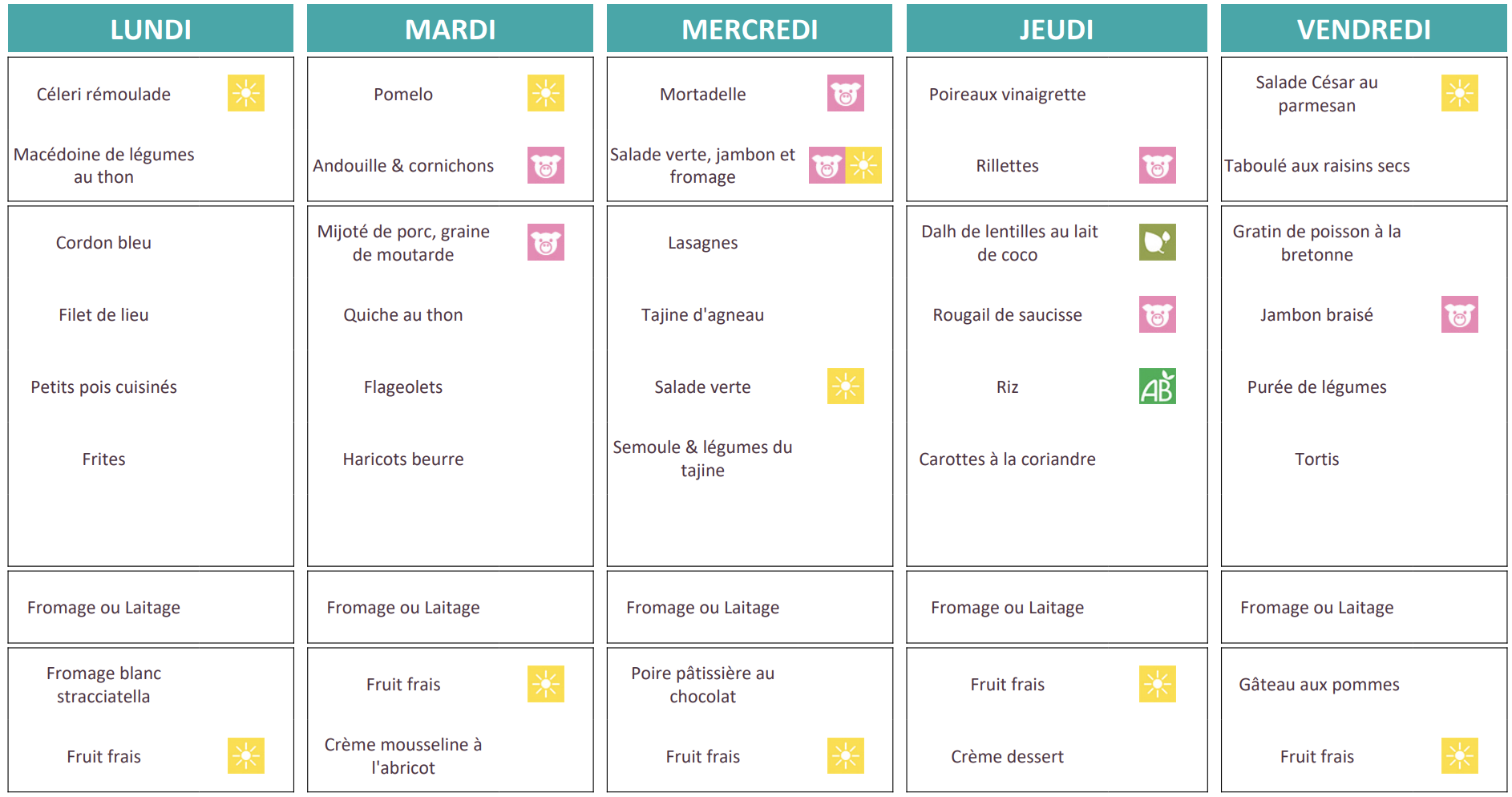Click the pig icon beside Mijoté de porc
This screenshot has width=1512, height=797.
coord(545,242)
